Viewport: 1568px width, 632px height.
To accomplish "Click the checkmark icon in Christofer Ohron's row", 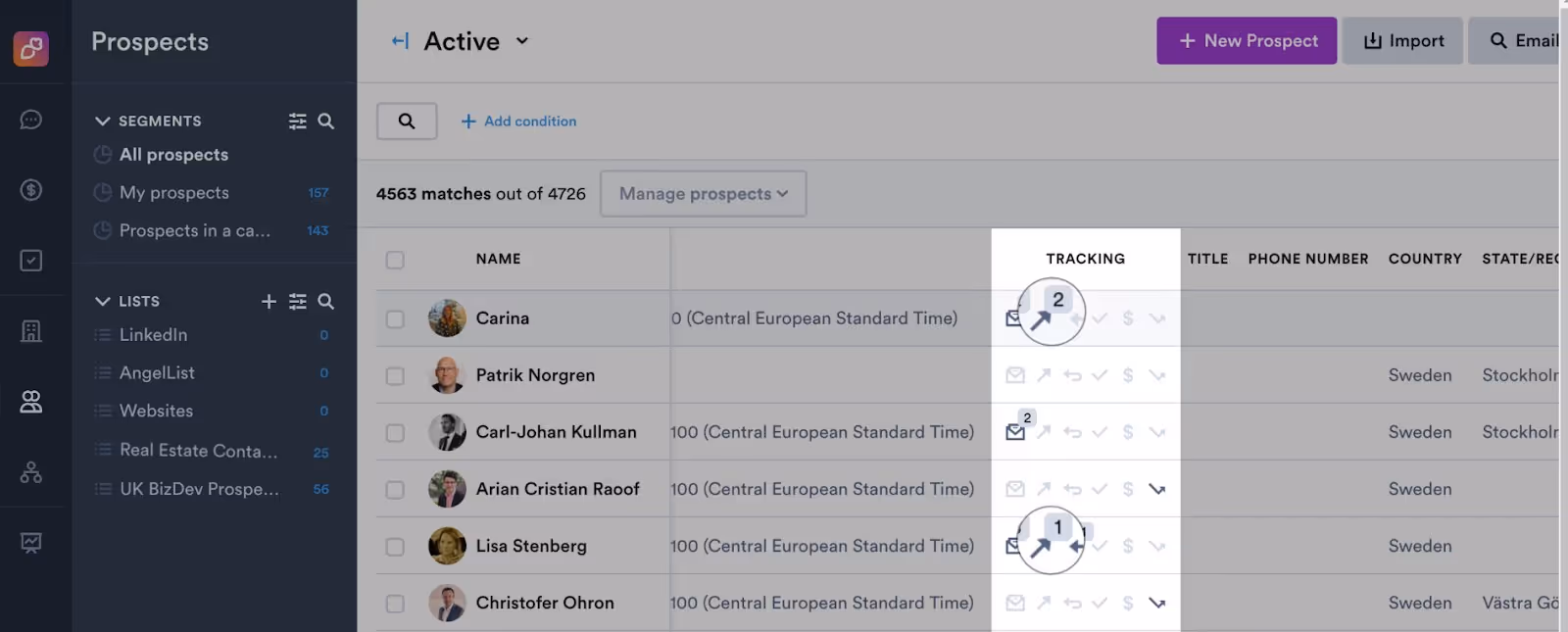I will pyautogui.click(x=1100, y=603).
